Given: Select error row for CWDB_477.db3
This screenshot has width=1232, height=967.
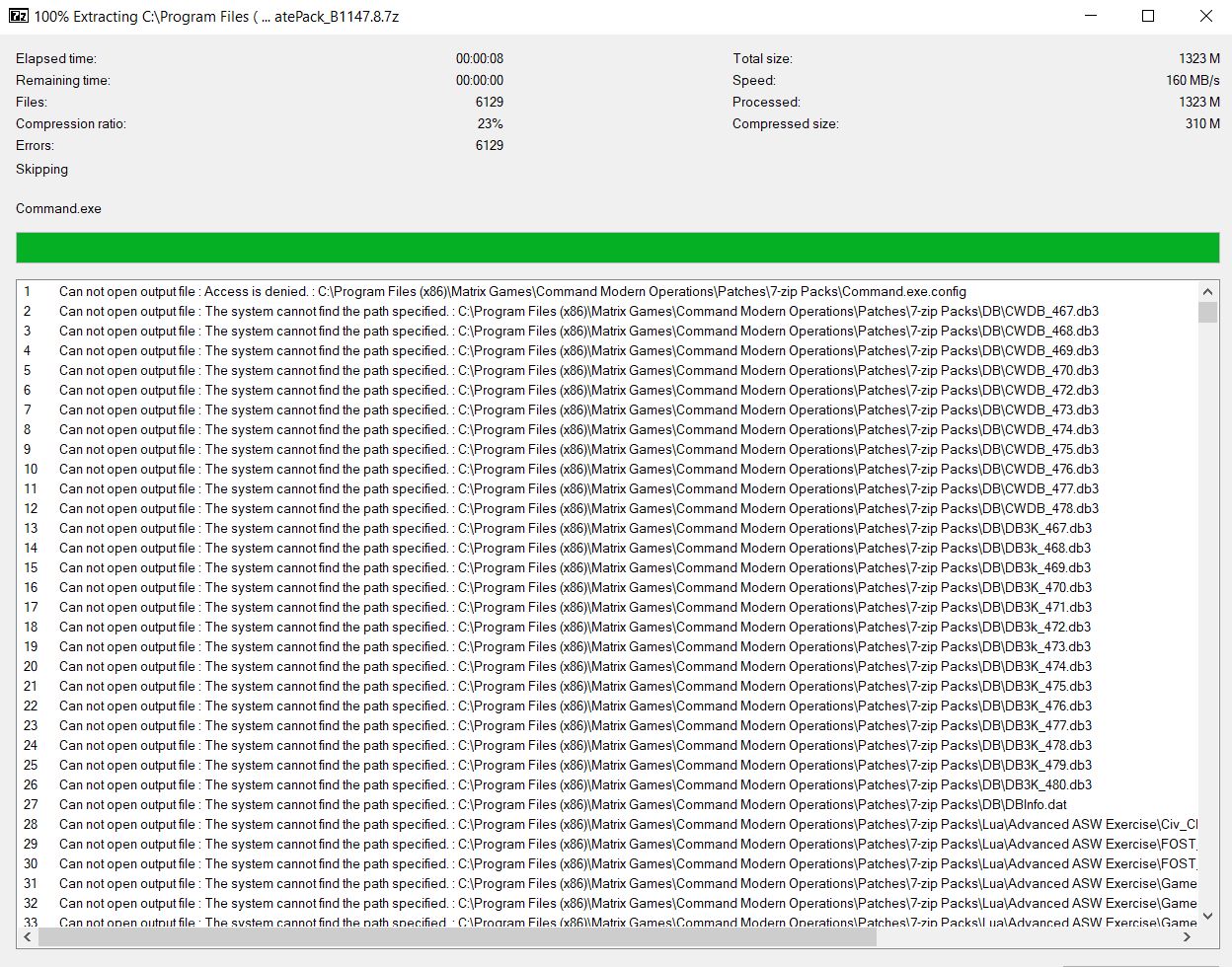Looking at the screenshot, I should (607, 488).
